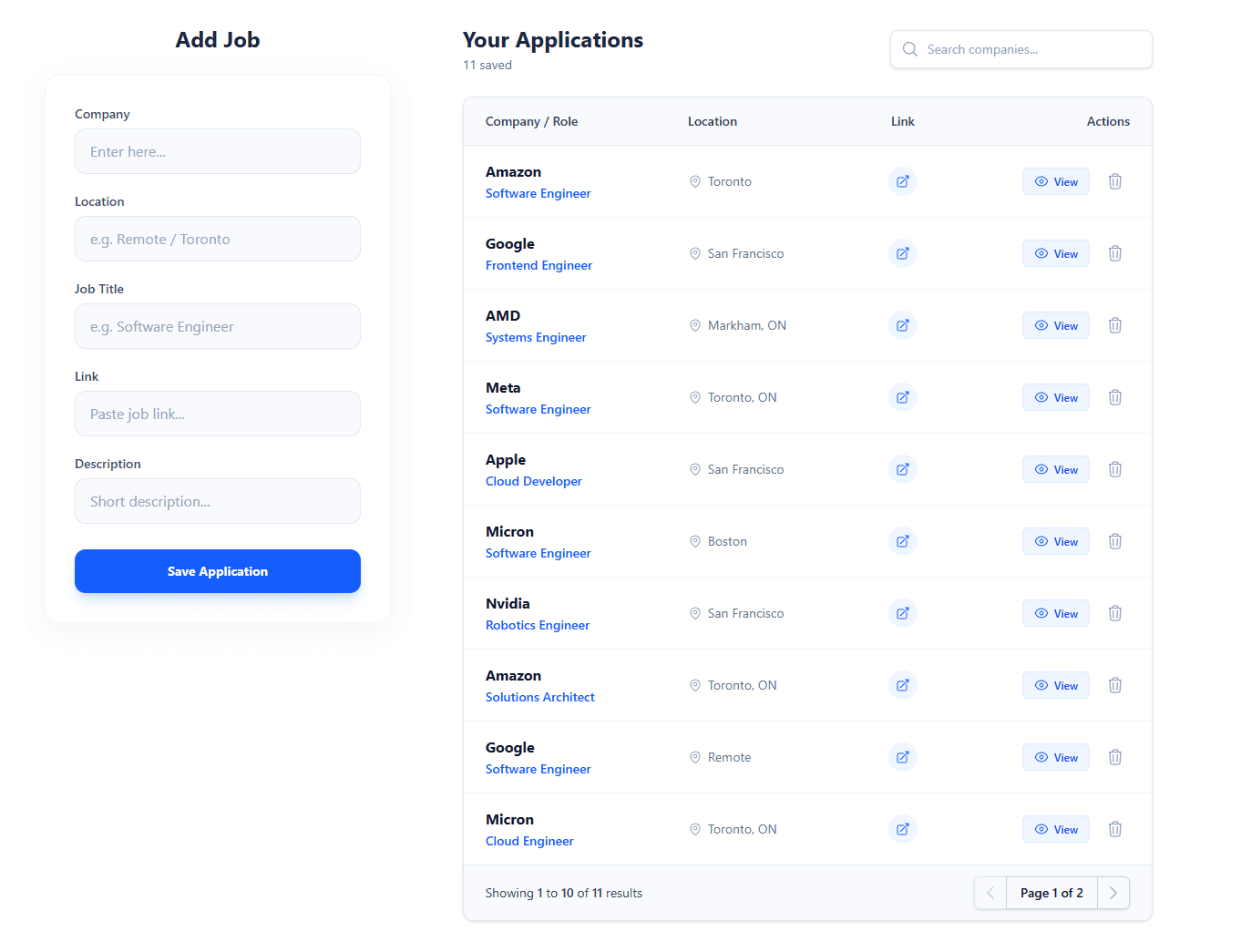Click the View eye button for Meta Software Engineer
1241x952 pixels.
coord(1055,397)
